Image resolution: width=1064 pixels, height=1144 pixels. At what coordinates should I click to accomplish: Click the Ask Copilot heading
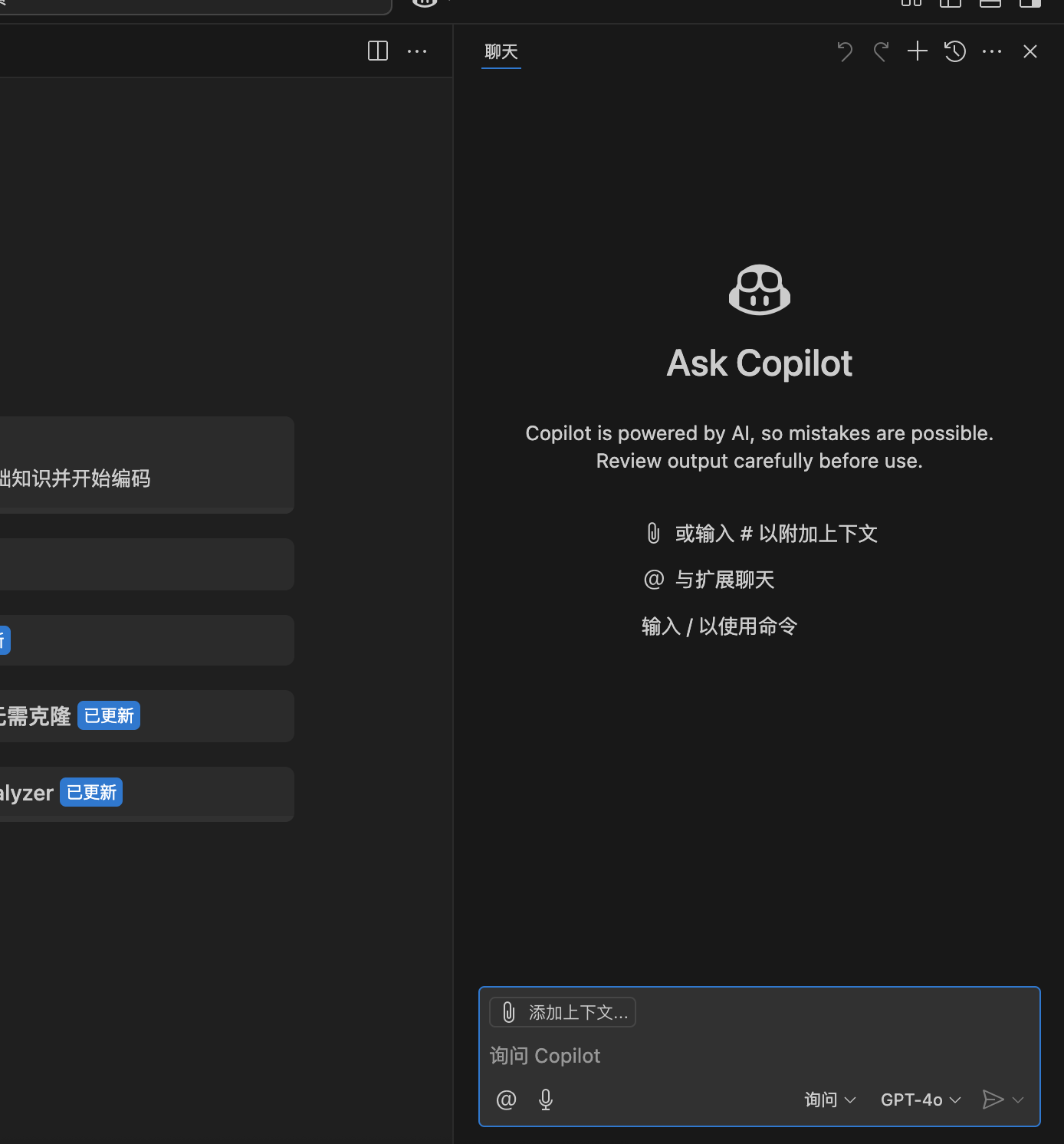759,363
